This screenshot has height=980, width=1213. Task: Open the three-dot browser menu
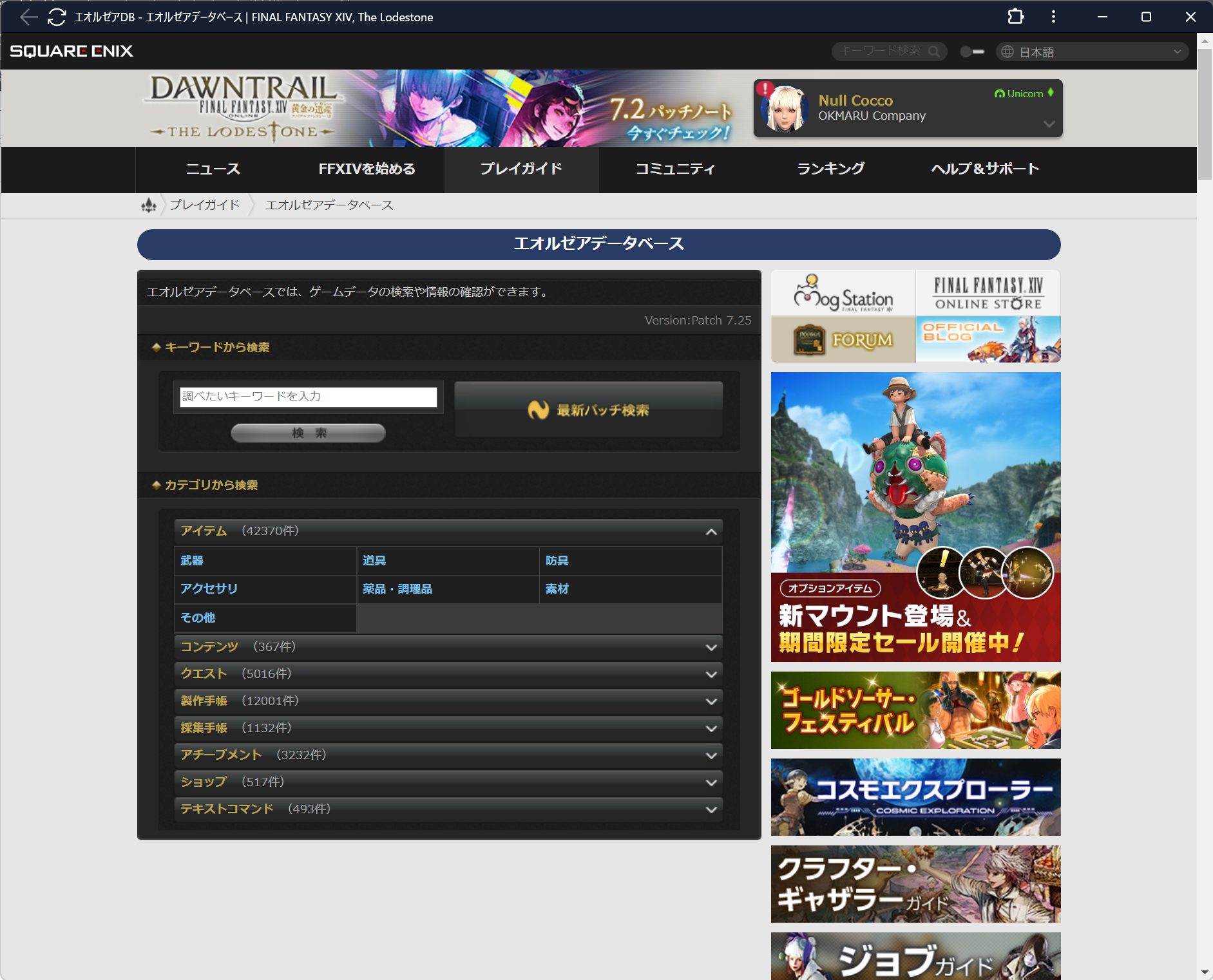pos(1053,17)
